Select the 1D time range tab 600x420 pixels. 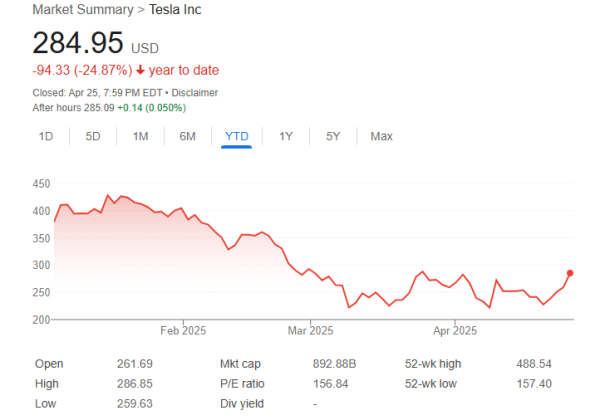[x=46, y=136]
